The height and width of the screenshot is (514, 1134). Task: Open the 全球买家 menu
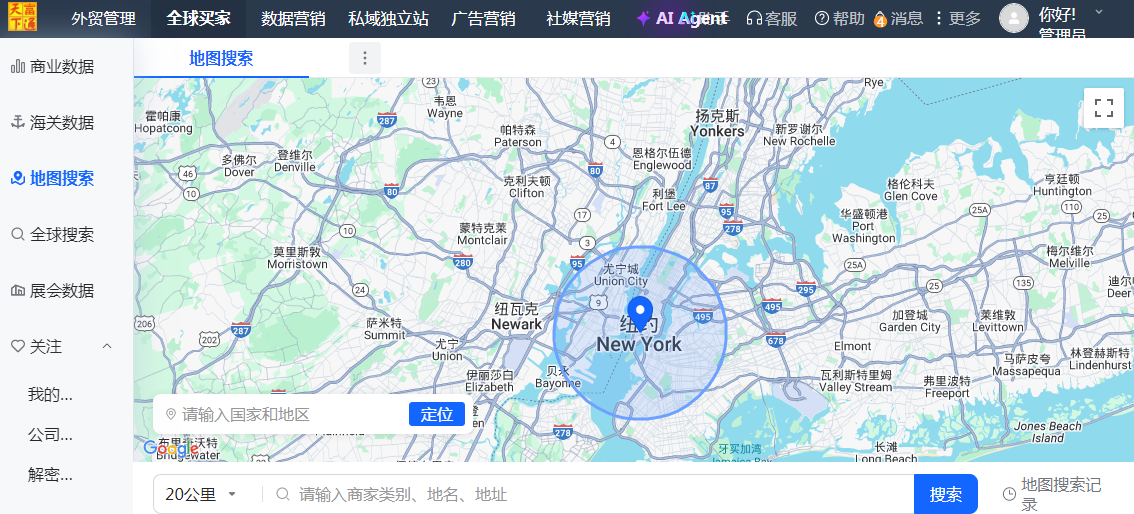click(x=198, y=19)
